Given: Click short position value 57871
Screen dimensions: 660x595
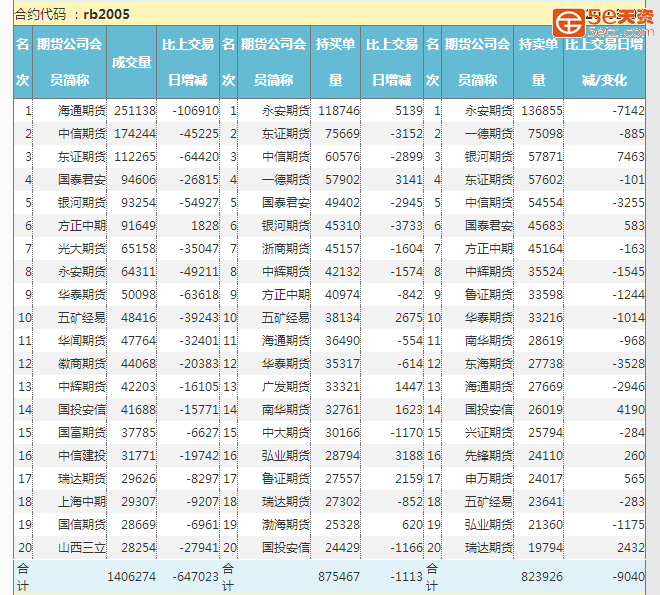Looking at the screenshot, I should pyautogui.click(x=545, y=157).
